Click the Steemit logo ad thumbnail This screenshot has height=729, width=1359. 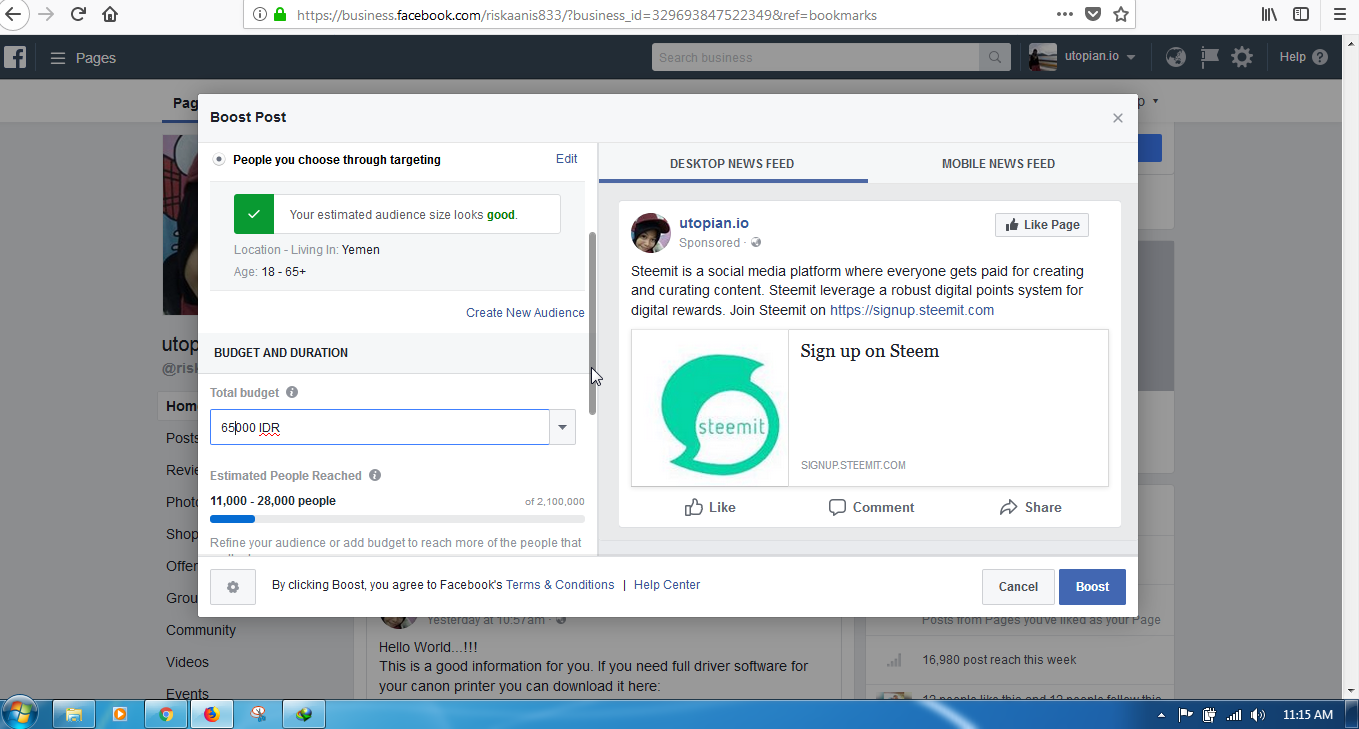pos(710,408)
